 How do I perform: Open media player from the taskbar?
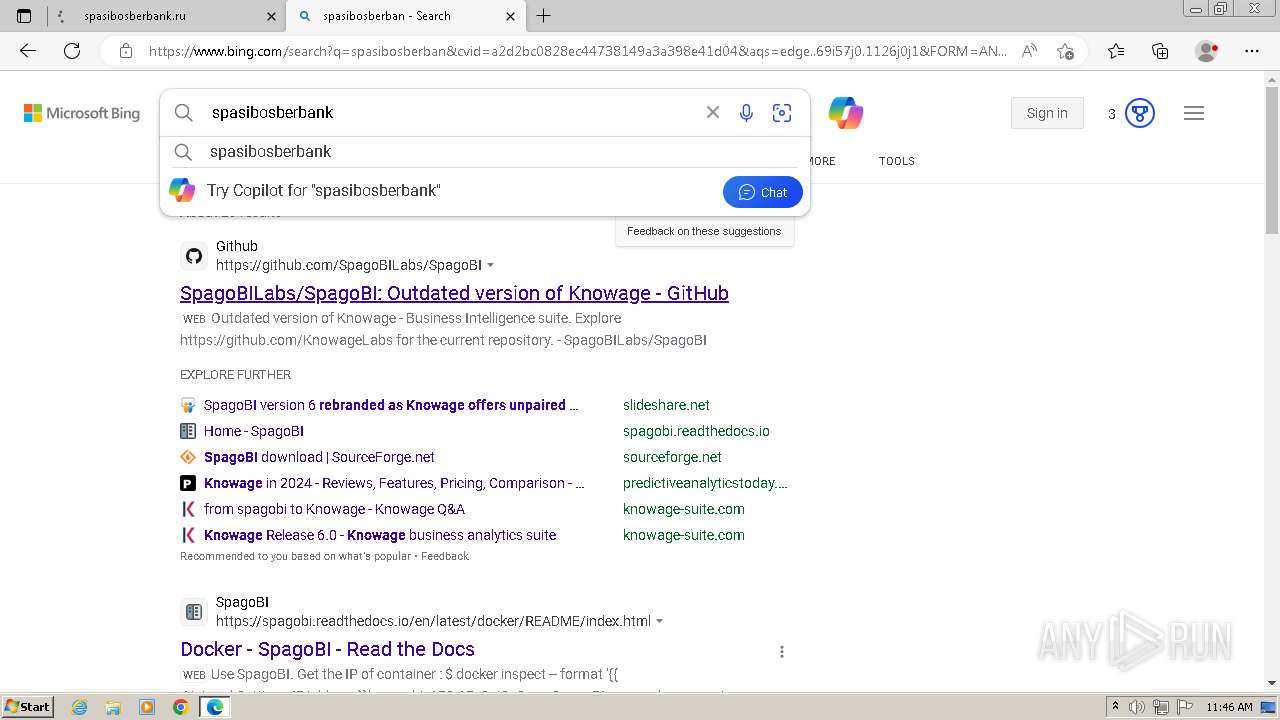147,707
